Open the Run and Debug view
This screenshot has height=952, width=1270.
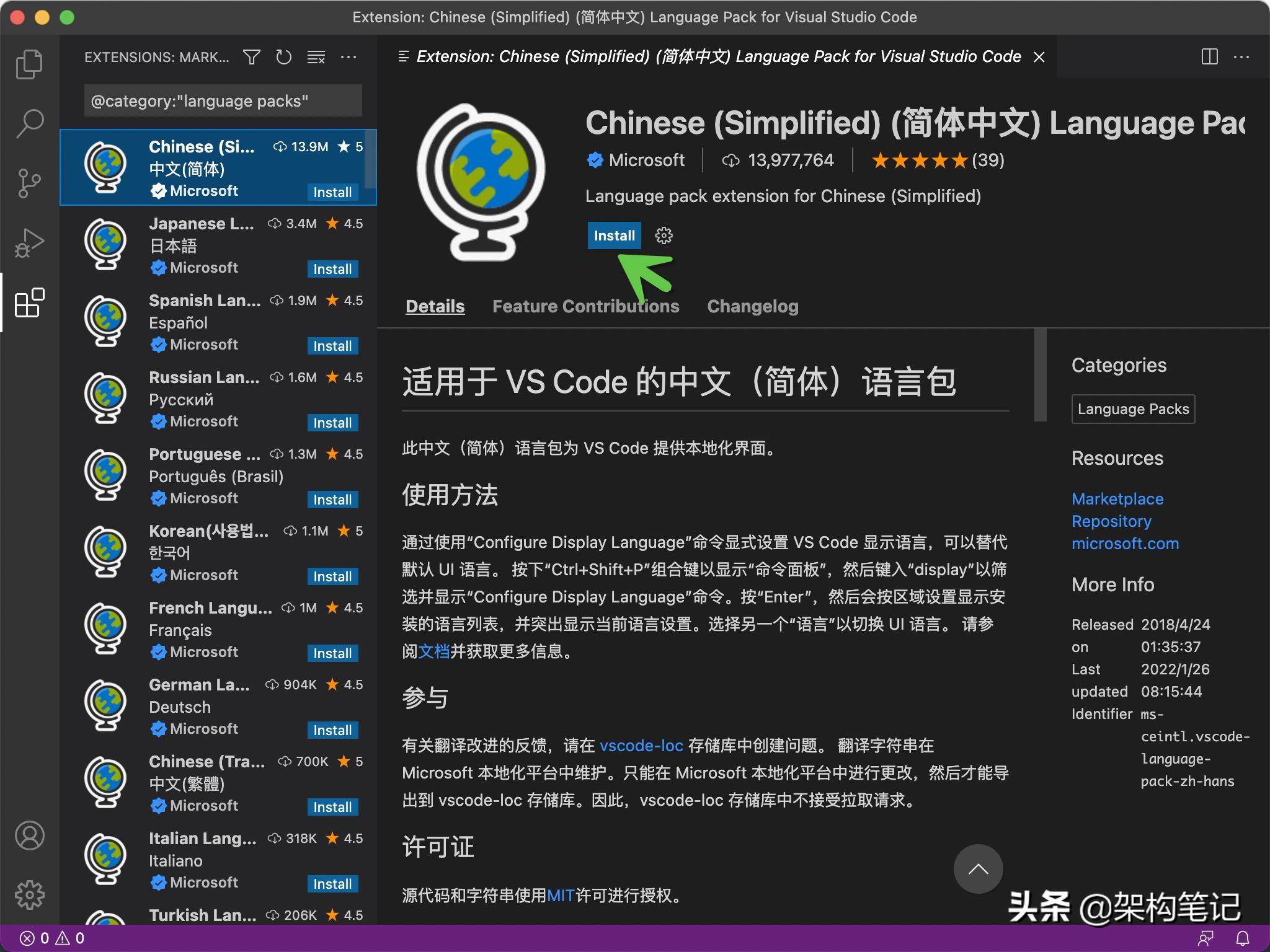coord(29,242)
